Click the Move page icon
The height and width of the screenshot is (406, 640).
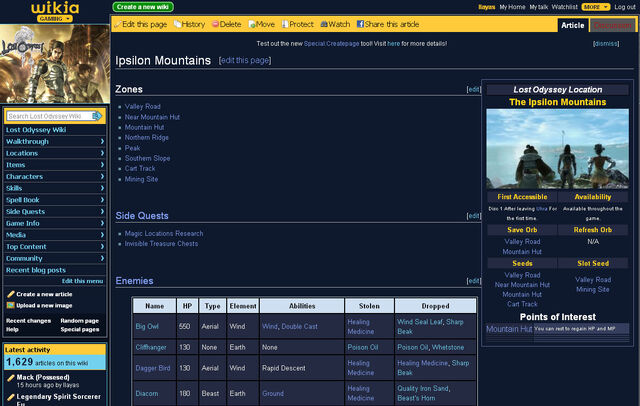click(x=252, y=24)
